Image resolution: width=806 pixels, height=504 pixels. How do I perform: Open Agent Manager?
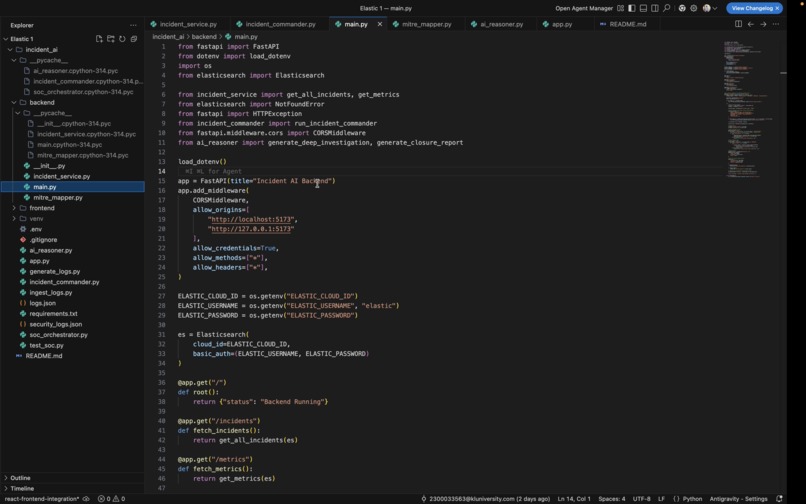(584, 8)
